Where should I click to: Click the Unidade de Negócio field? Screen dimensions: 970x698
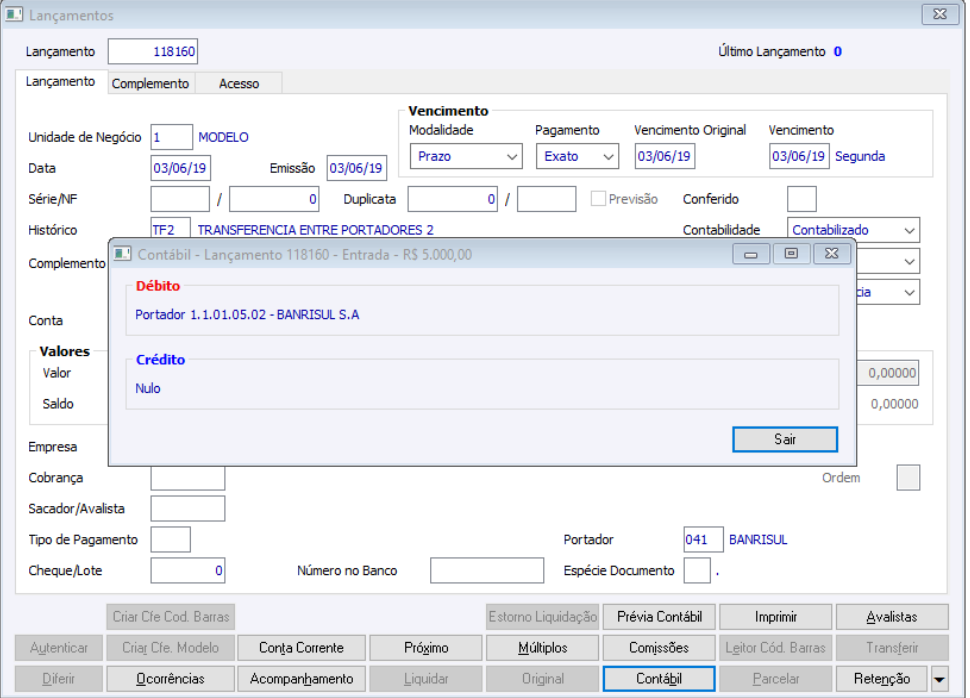click(x=171, y=137)
